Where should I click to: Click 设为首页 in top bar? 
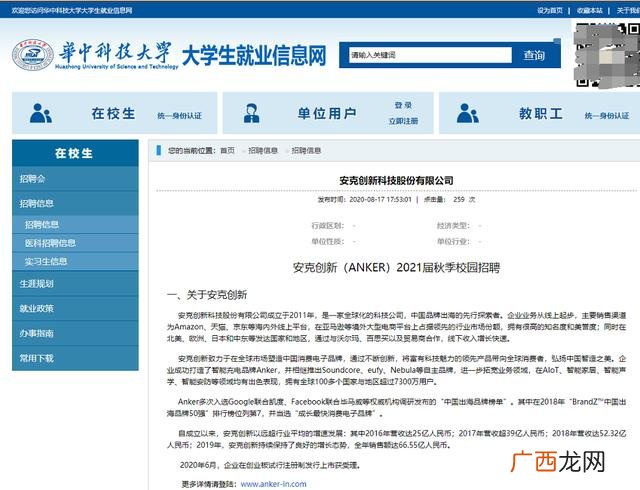(x=550, y=11)
